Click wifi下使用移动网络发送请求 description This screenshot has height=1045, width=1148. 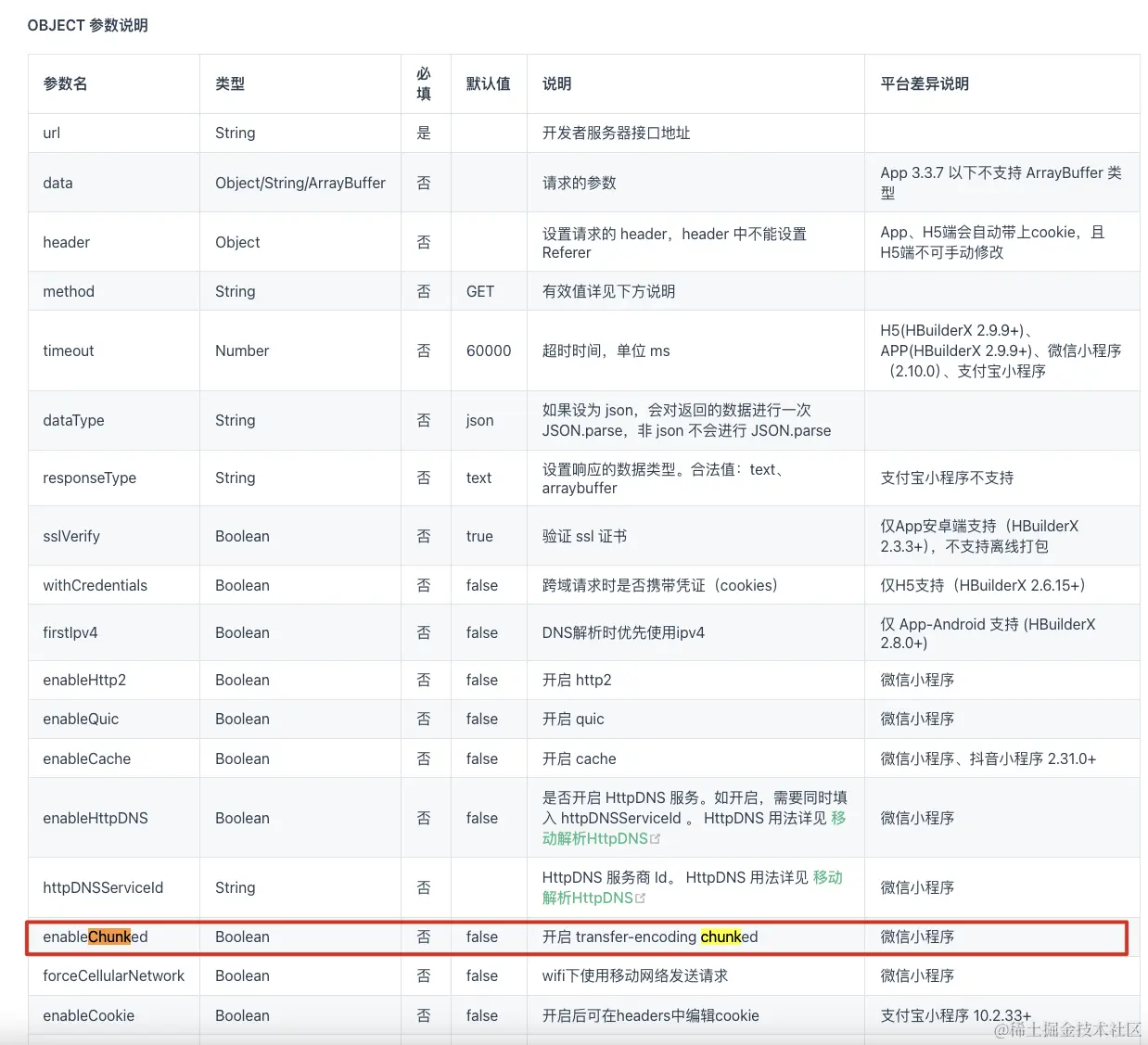click(x=635, y=975)
